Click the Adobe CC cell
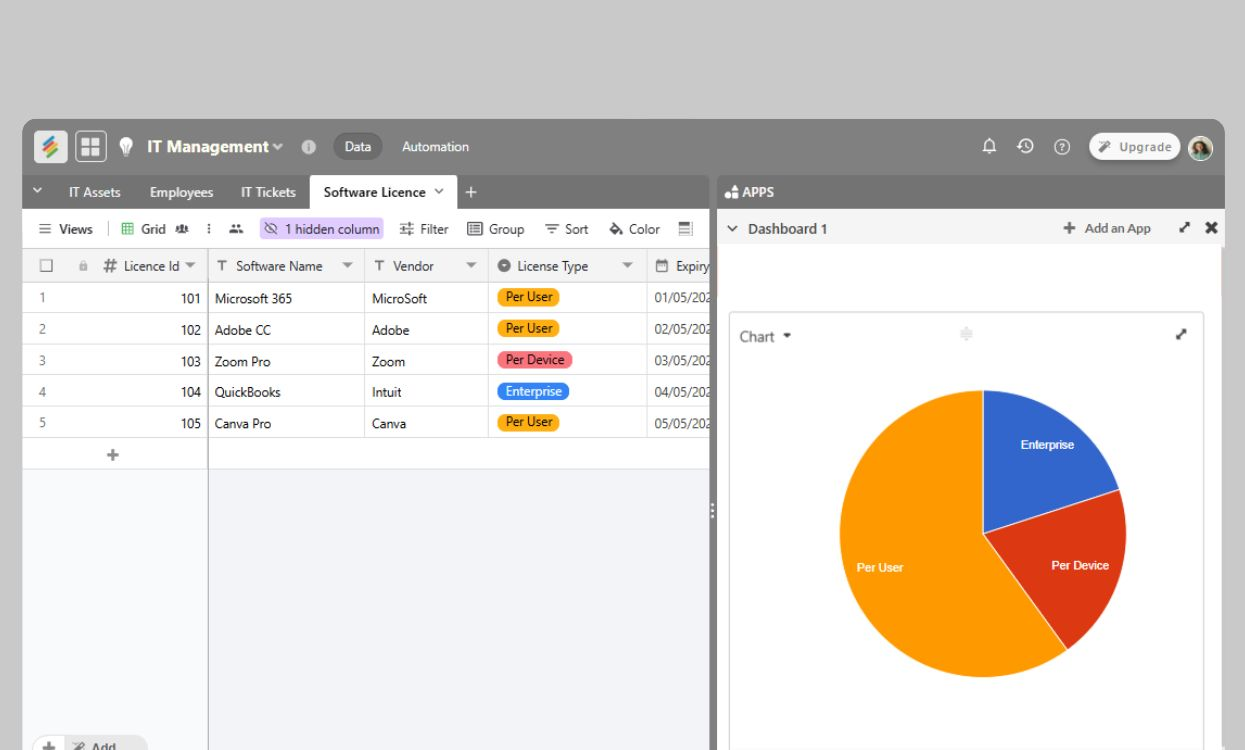 286,329
